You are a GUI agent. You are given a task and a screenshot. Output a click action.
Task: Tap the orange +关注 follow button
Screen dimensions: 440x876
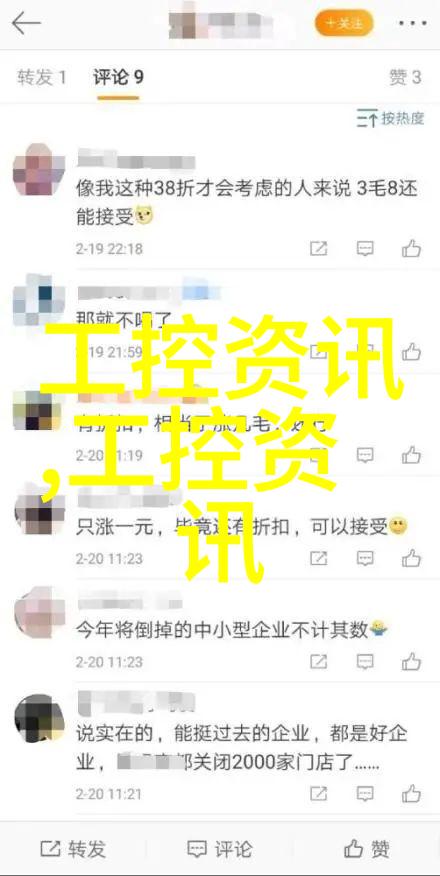pyautogui.click(x=344, y=23)
